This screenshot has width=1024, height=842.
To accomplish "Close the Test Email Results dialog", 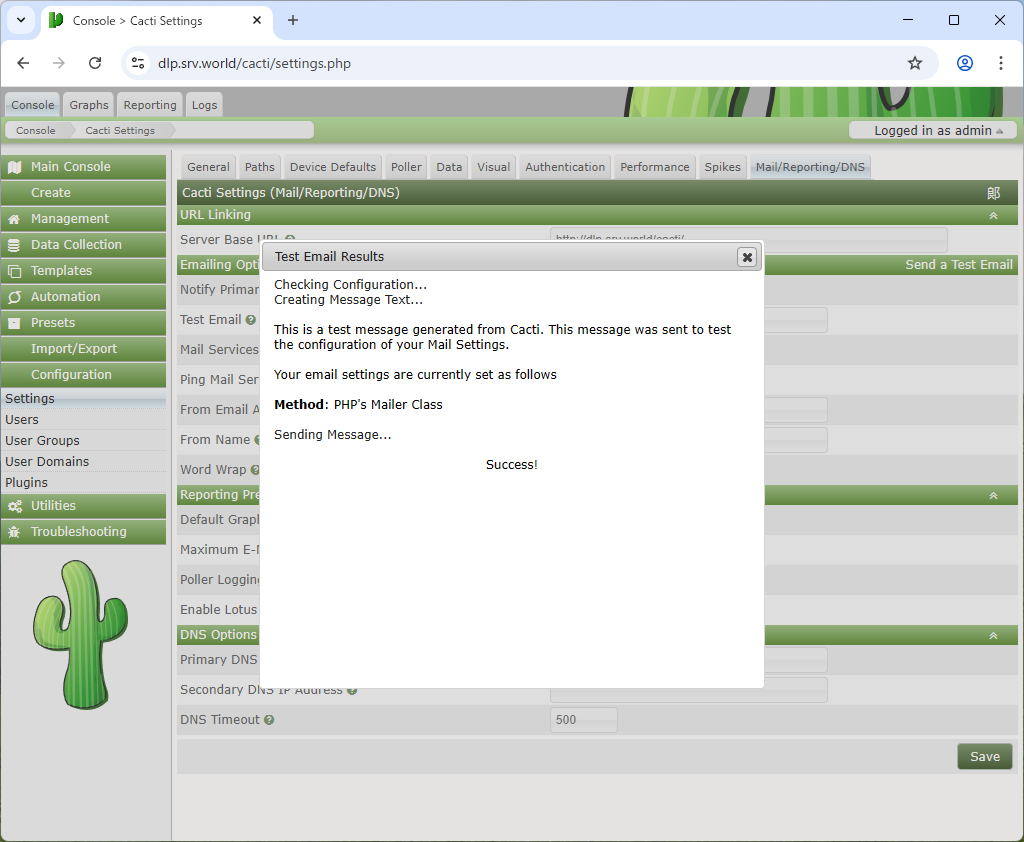I will point(746,257).
